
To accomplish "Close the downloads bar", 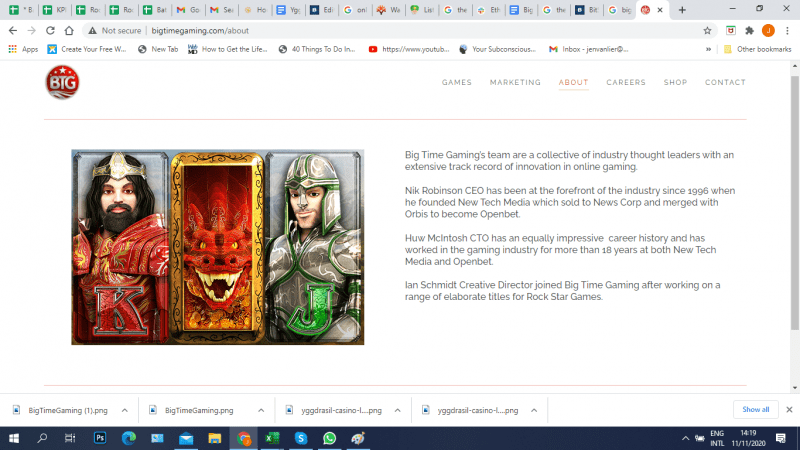I will point(789,410).
